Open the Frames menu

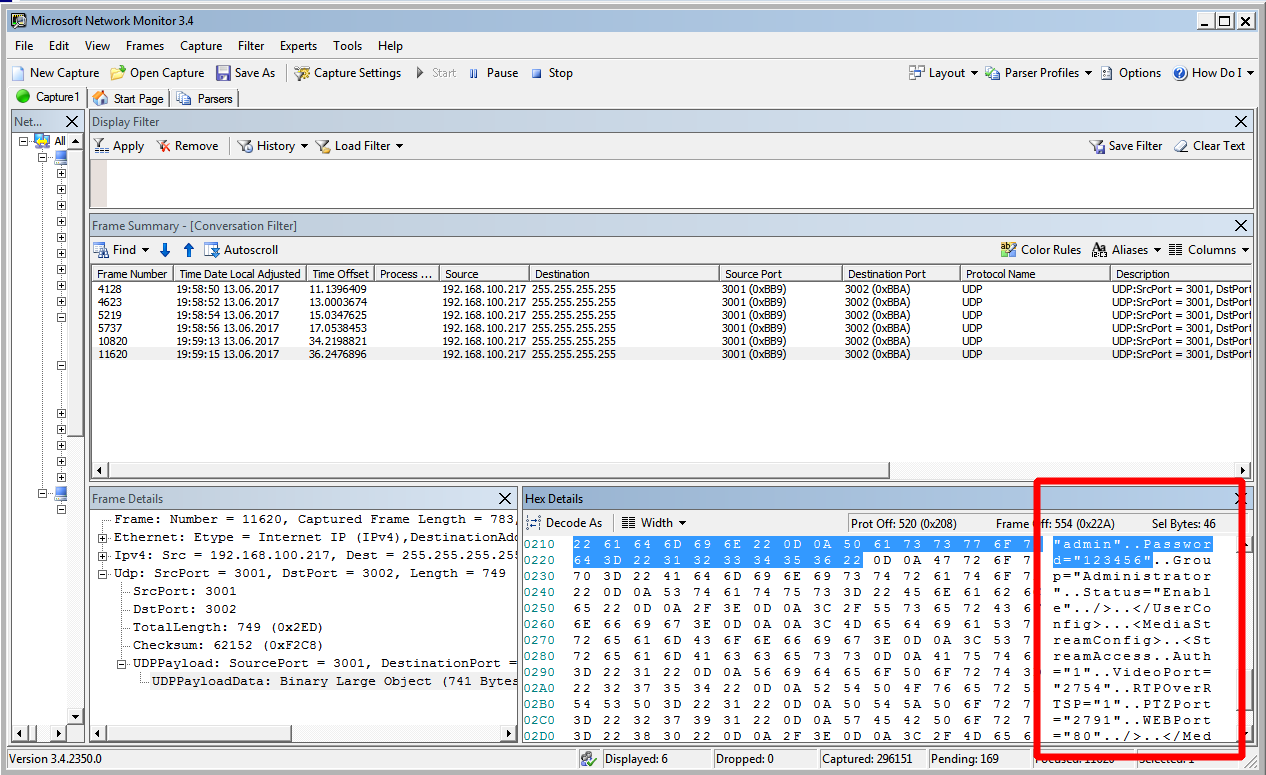pos(145,46)
